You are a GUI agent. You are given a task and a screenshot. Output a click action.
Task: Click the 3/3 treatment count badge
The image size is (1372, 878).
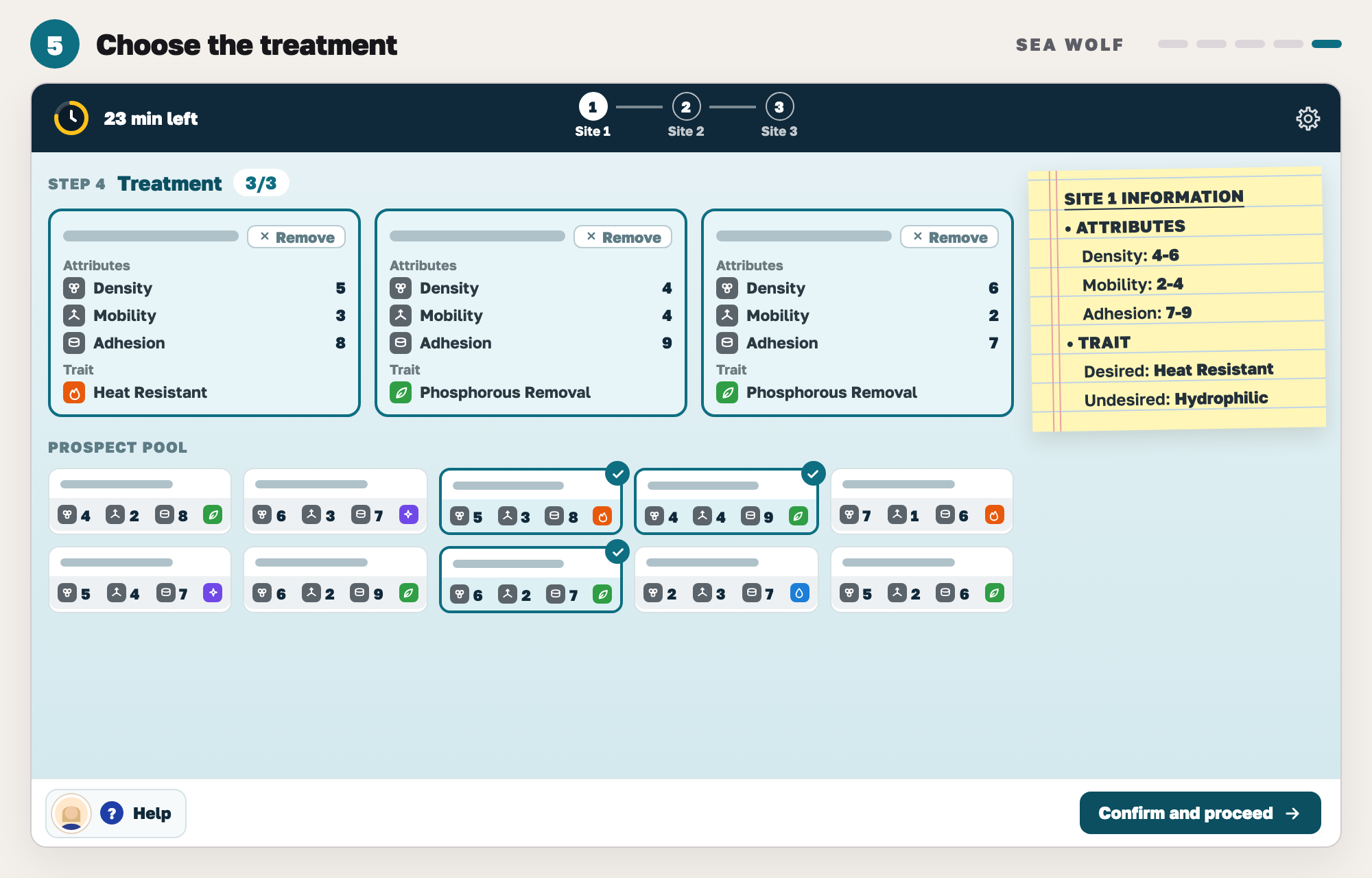pos(261,183)
